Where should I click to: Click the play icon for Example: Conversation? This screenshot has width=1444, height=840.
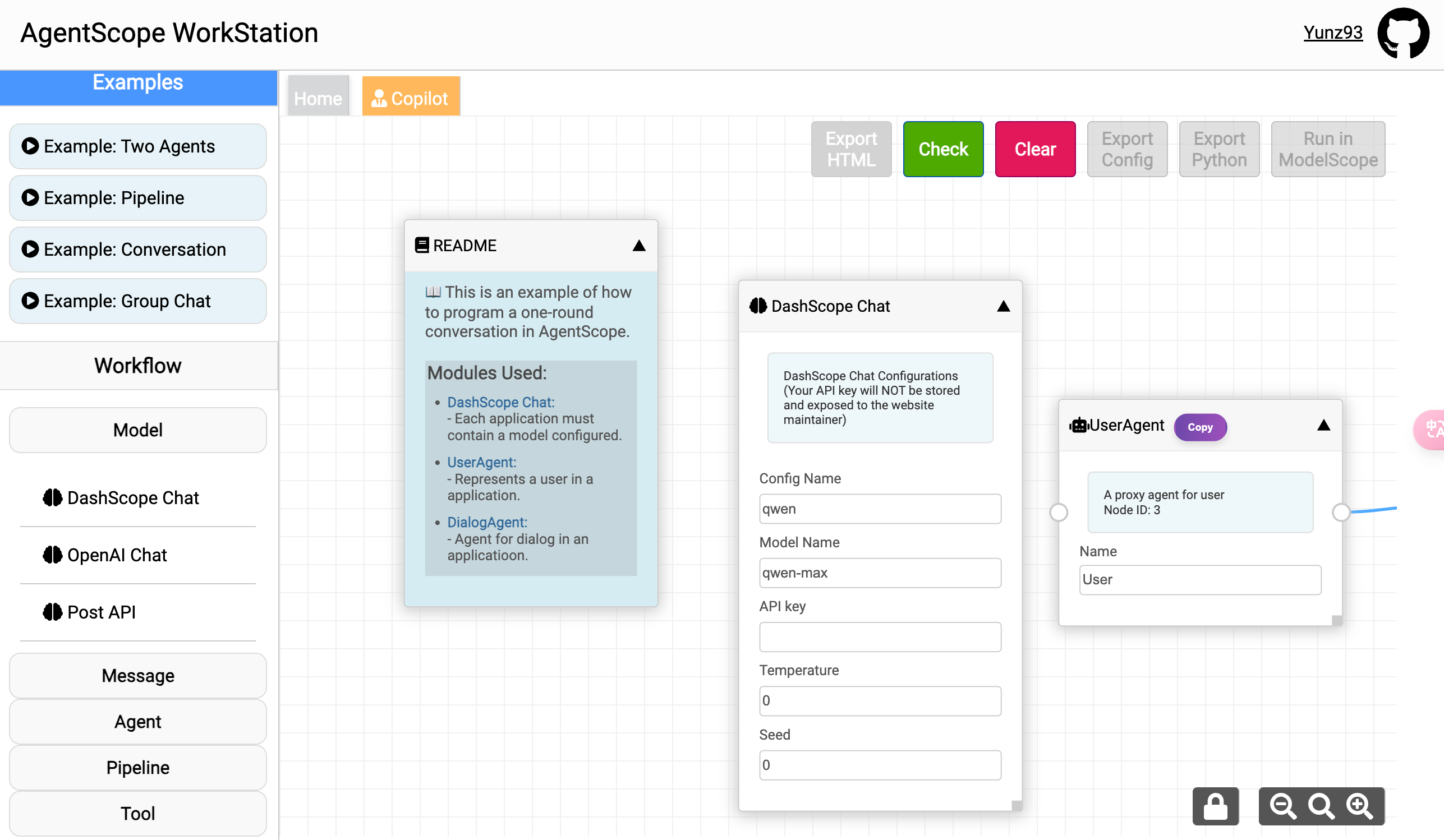click(30, 249)
